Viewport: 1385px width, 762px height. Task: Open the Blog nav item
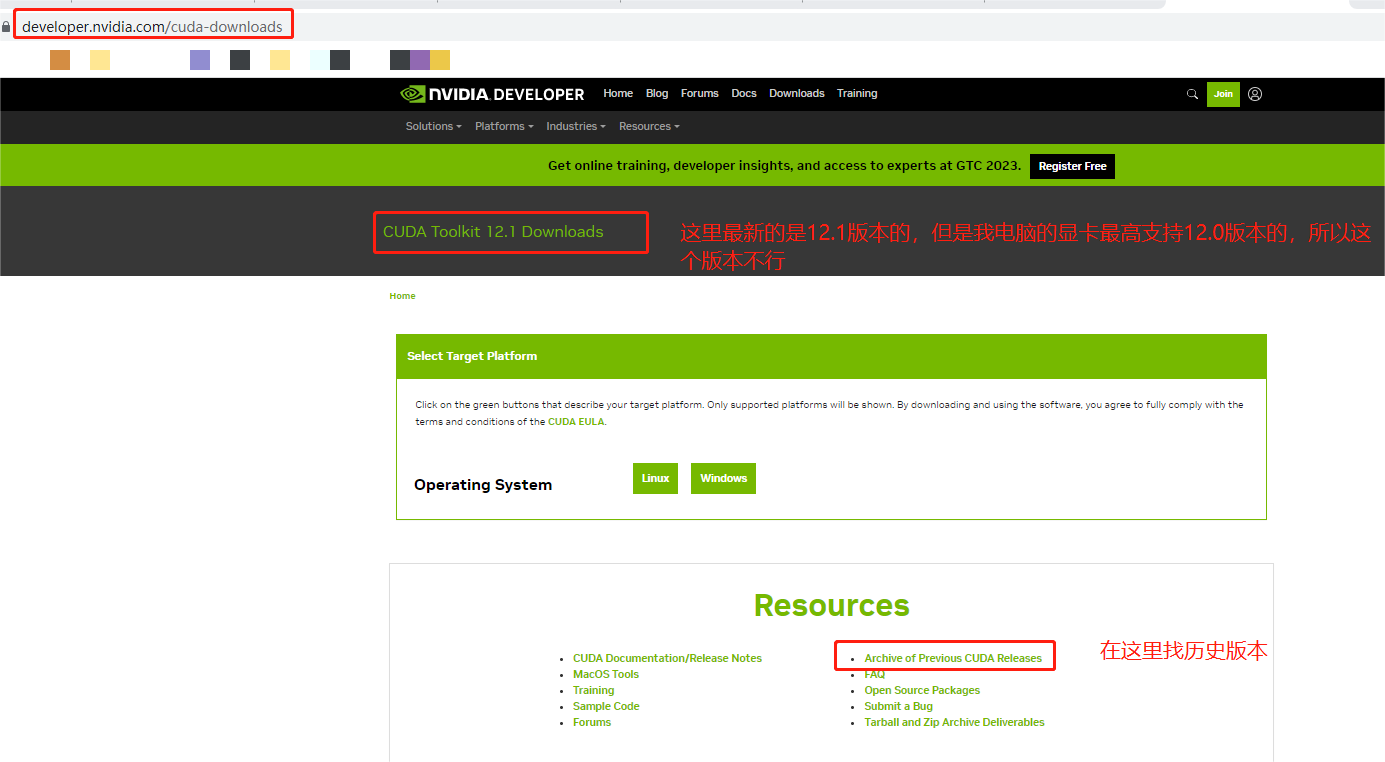657,93
